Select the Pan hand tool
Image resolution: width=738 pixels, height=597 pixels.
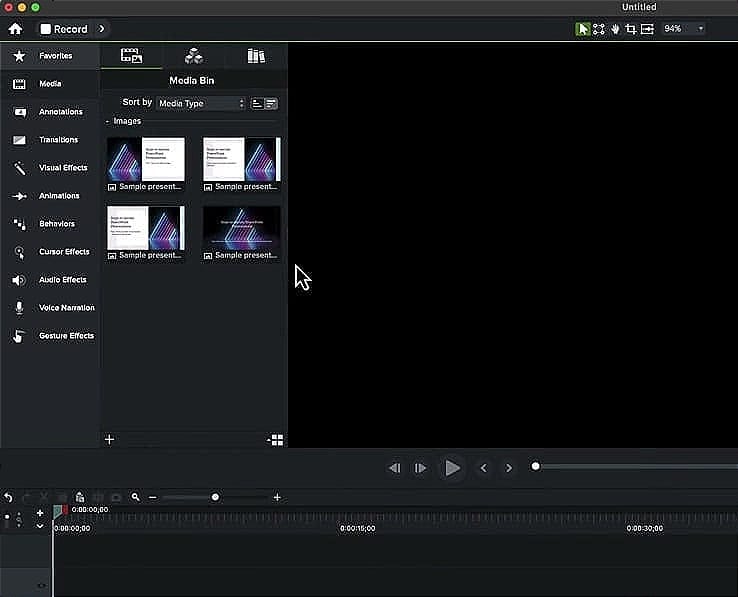(615, 29)
